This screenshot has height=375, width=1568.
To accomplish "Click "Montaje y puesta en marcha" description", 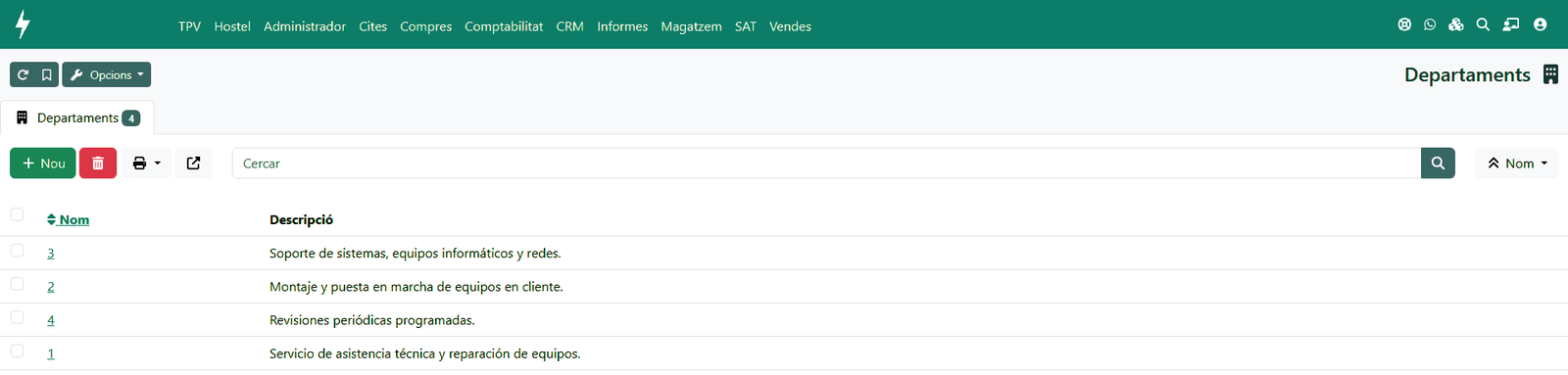I will 416,287.
